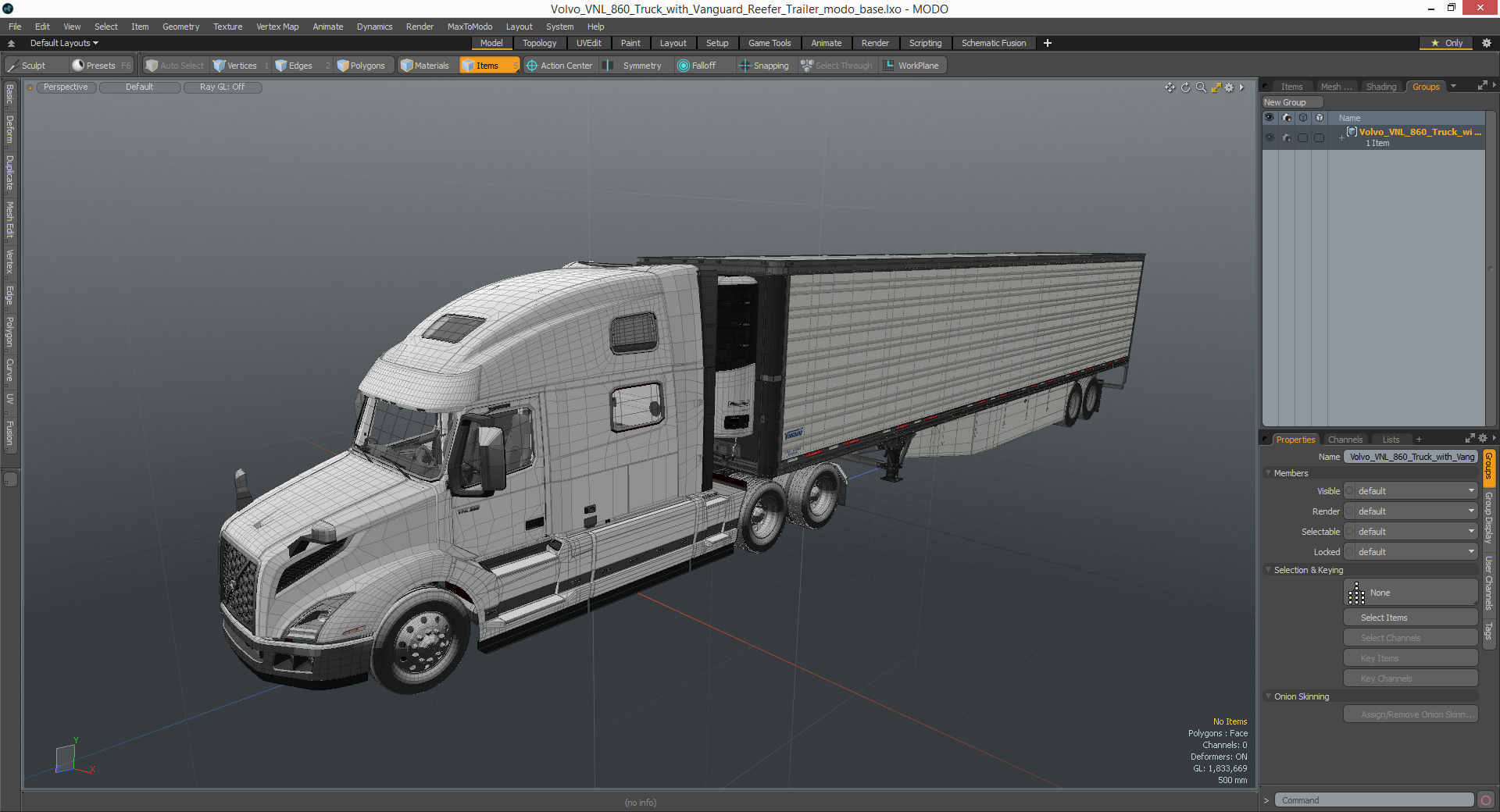The width and height of the screenshot is (1500, 812).
Task: Maximize the Groups panel using the arrows icon
Action: pos(1482,86)
